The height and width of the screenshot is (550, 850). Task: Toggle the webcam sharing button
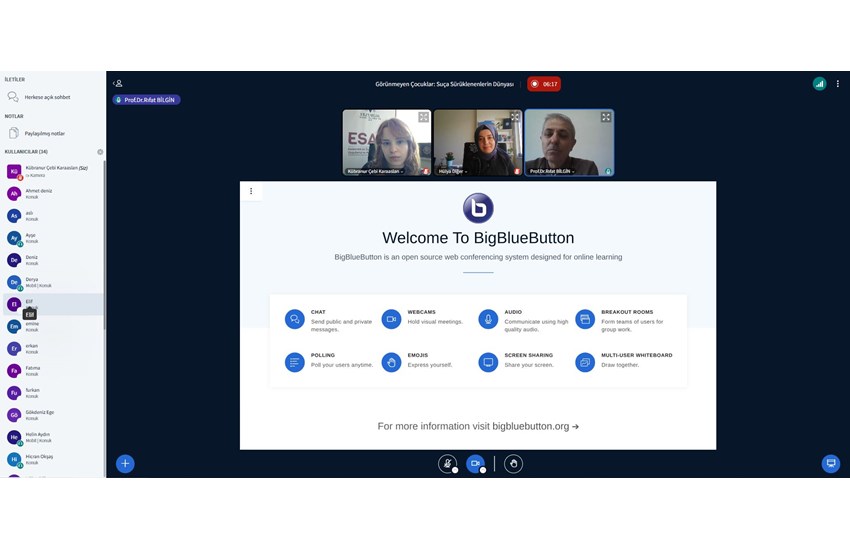[x=476, y=463]
